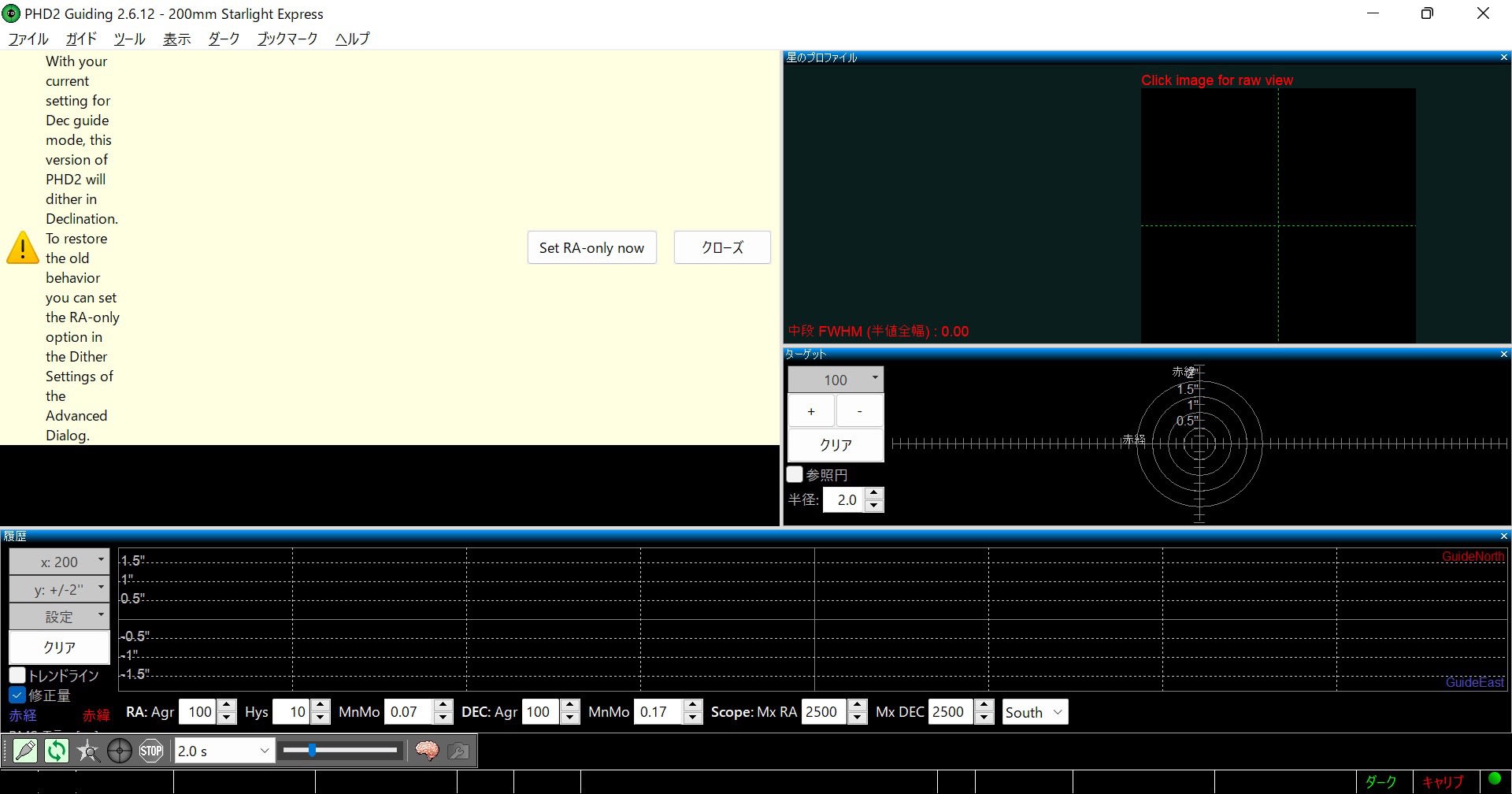Open the x: 200 history scale dropdown
Viewport: 1512px width, 794px height.
[x=59, y=562]
